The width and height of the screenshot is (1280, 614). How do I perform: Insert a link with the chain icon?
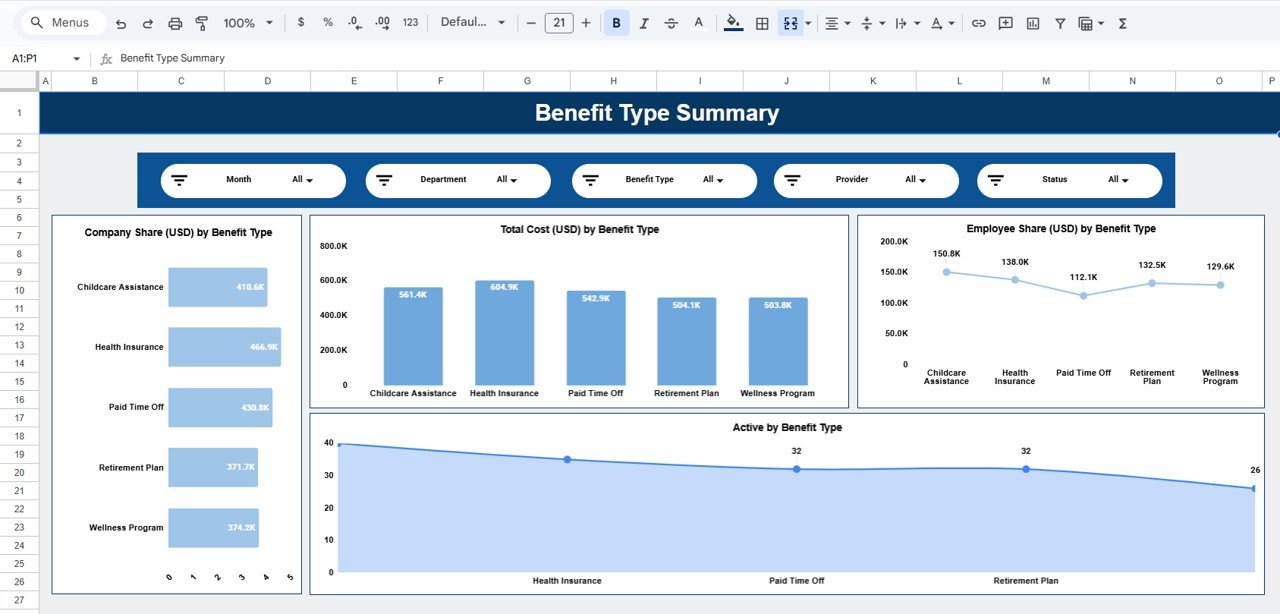(977, 21)
